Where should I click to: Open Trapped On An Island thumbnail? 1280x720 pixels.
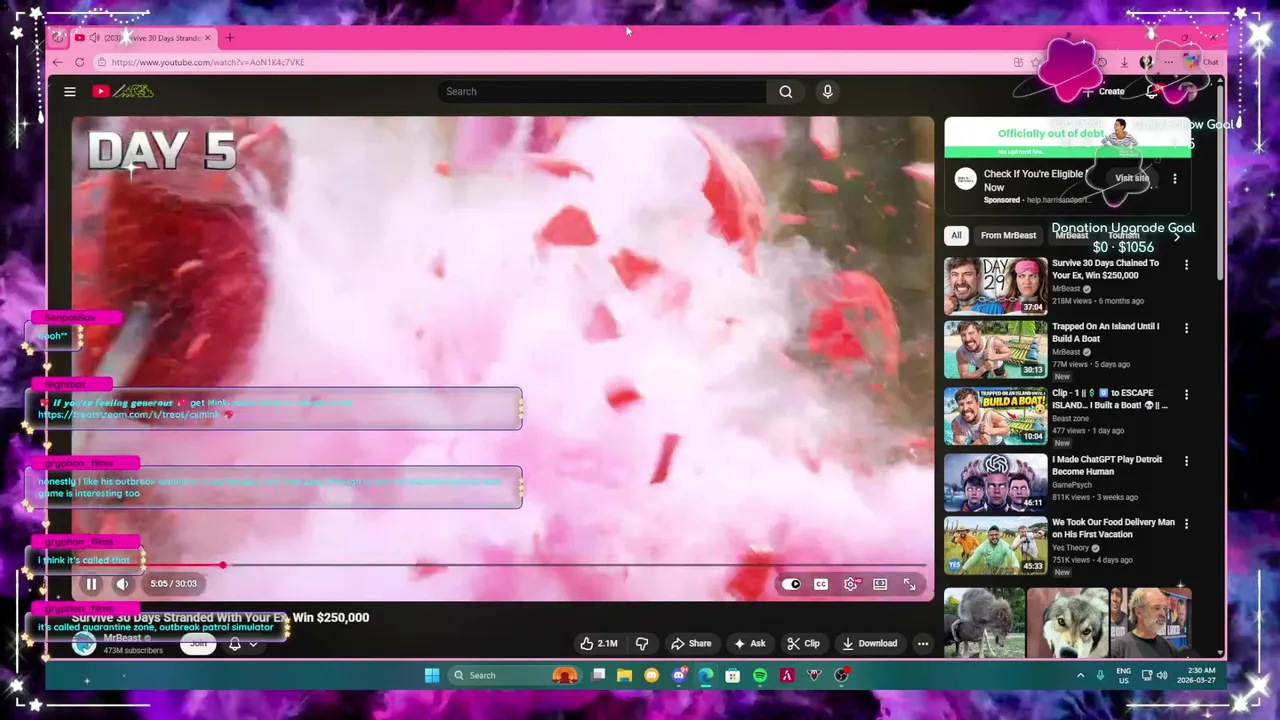coord(996,349)
